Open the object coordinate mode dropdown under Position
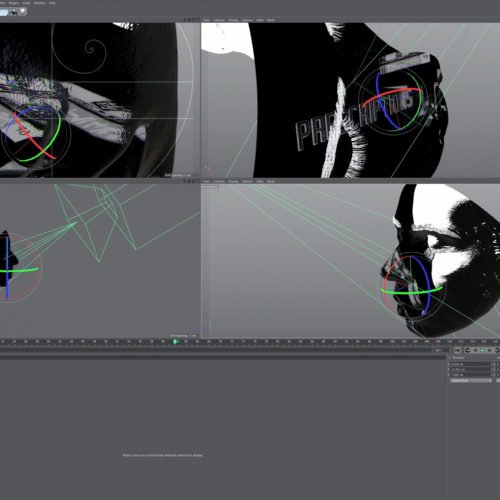The width and height of the screenshot is (500, 500). [x=471, y=380]
